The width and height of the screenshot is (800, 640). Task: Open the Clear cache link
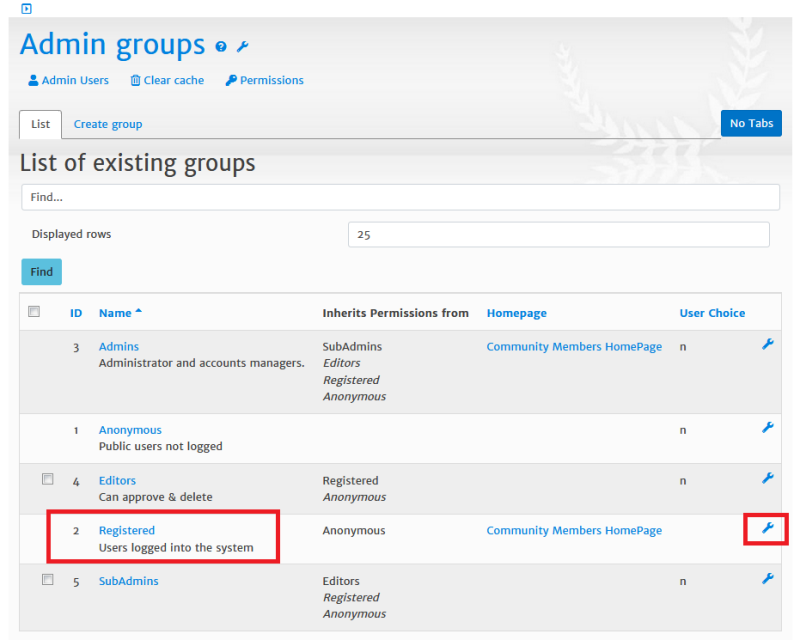[167, 81]
